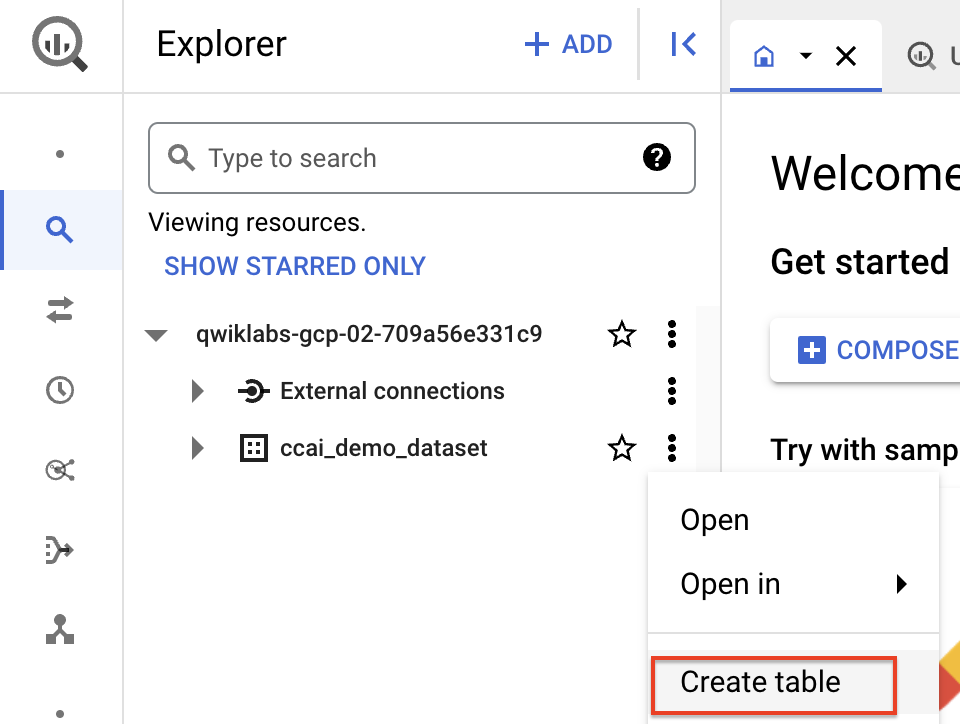Star the qwiklabs-gcp-02 project

[x=622, y=334]
